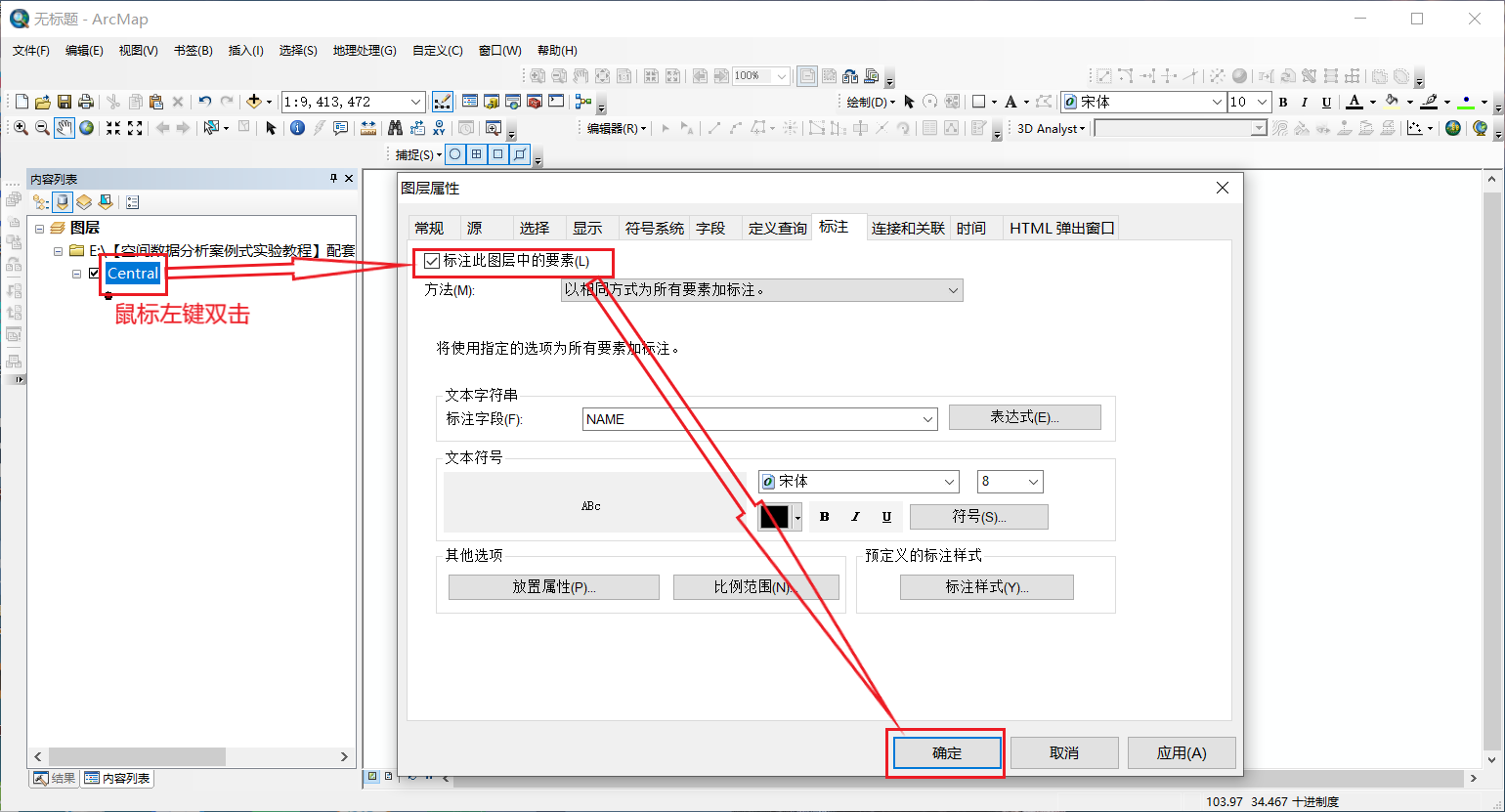Open the Catalog window icon

coord(492,102)
